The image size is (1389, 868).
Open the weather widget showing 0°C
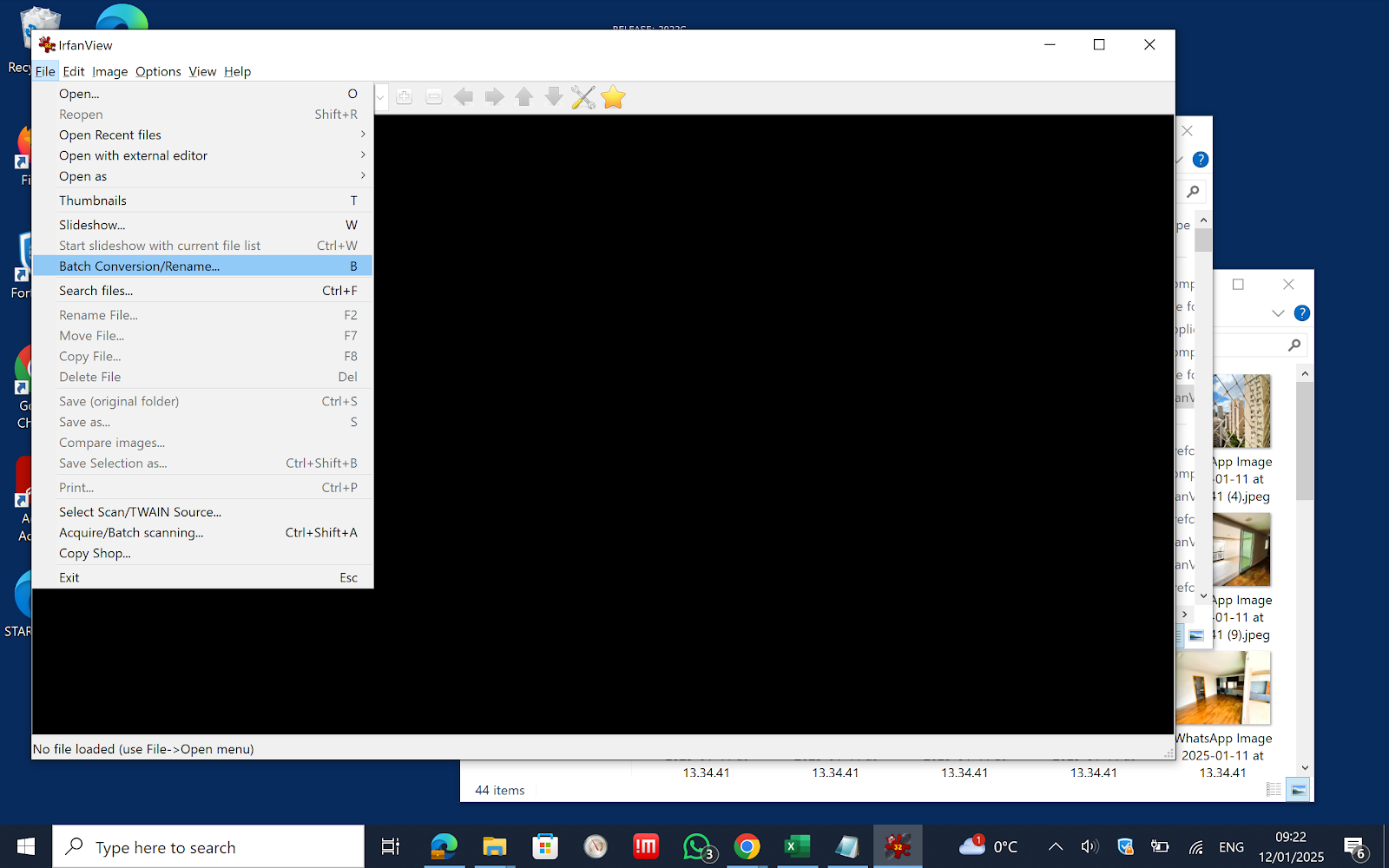988,846
